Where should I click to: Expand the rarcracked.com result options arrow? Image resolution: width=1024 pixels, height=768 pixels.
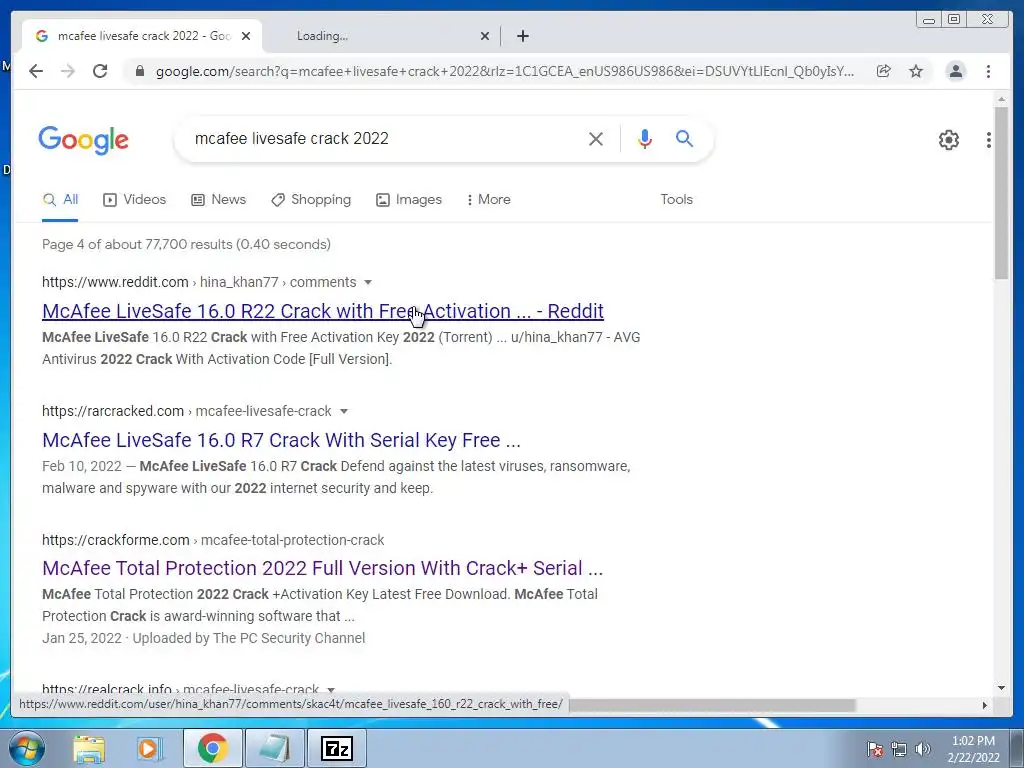344,411
